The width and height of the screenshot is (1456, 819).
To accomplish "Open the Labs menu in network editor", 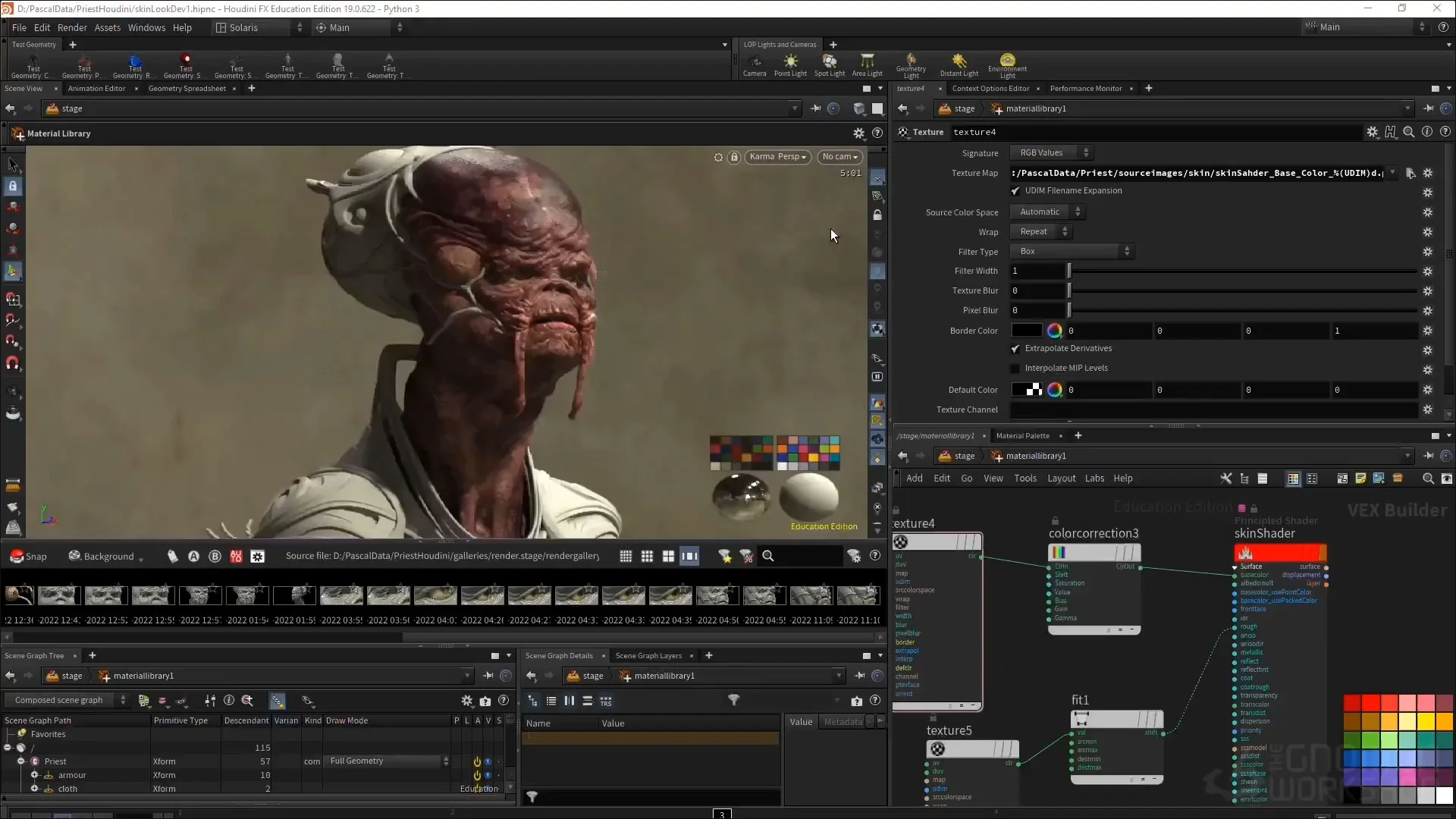I will [x=1094, y=479].
